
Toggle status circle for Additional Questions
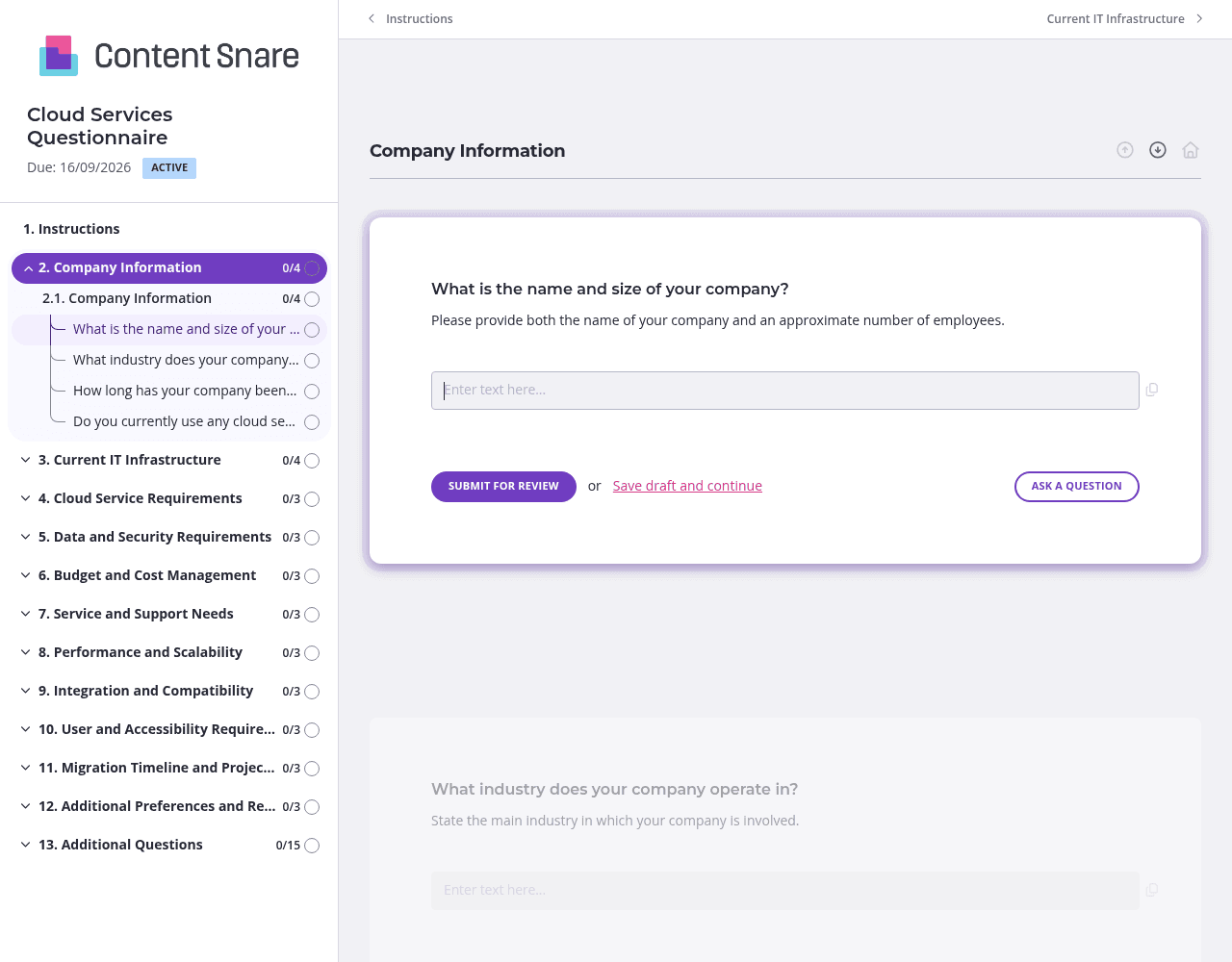pyautogui.click(x=312, y=846)
